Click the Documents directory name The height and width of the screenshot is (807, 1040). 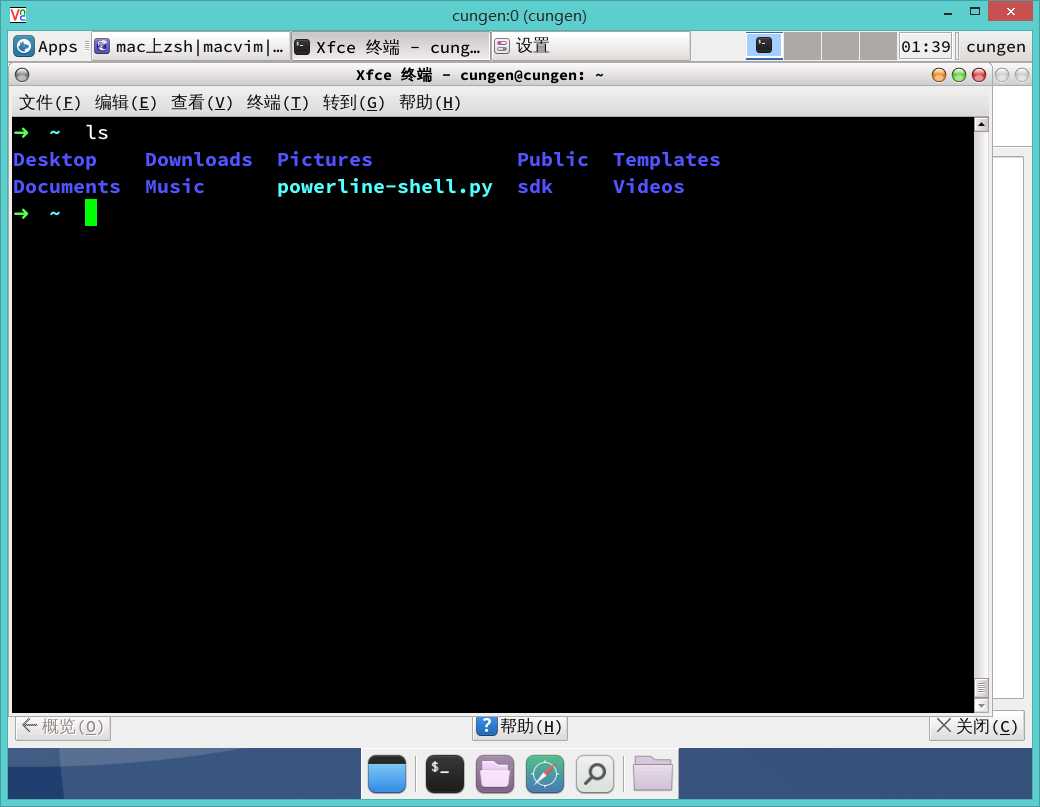click(x=67, y=187)
